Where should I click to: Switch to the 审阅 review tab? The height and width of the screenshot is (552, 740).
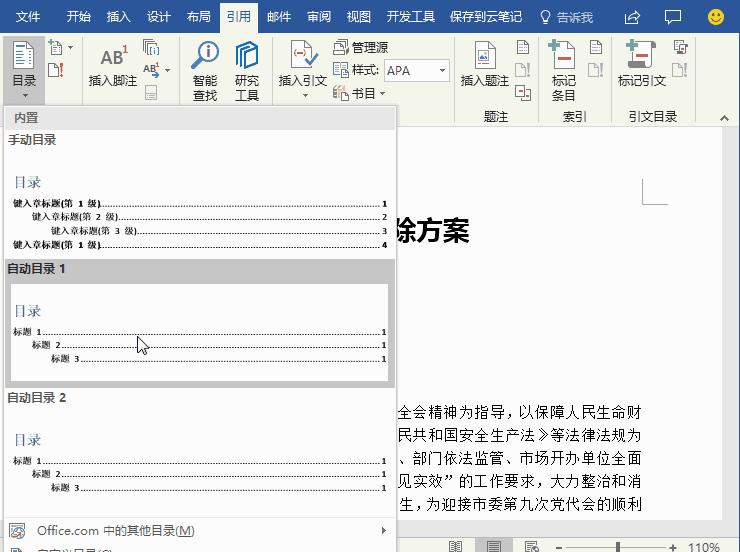tap(319, 17)
